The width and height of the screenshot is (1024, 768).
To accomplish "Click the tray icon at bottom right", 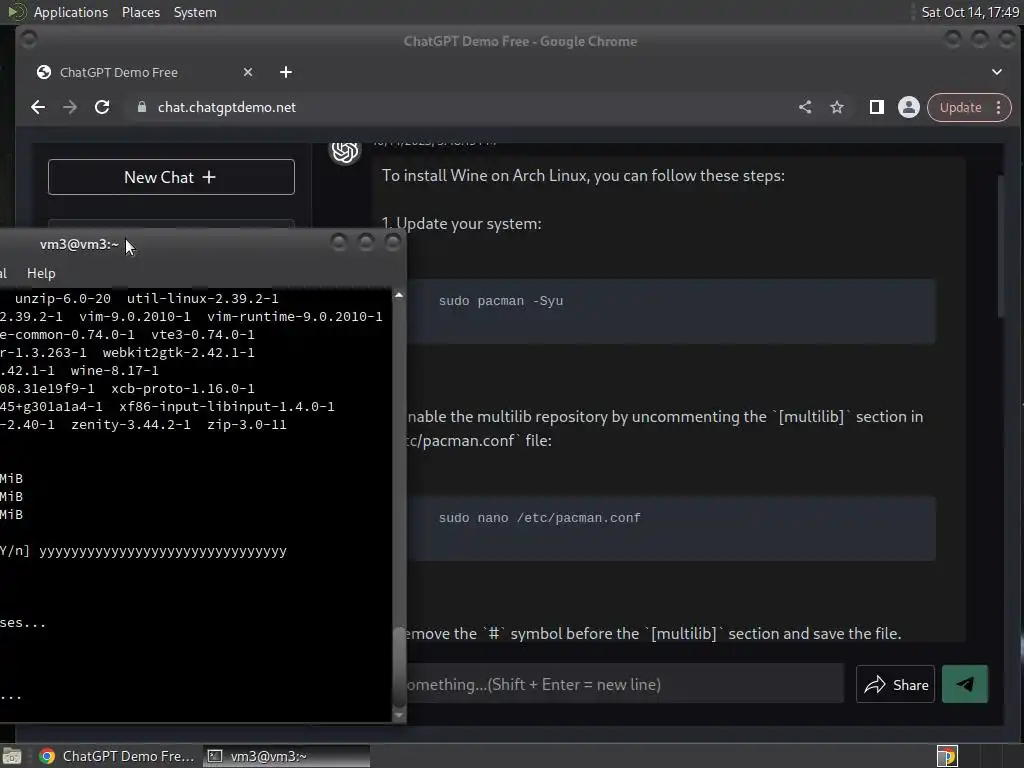I will (x=947, y=756).
